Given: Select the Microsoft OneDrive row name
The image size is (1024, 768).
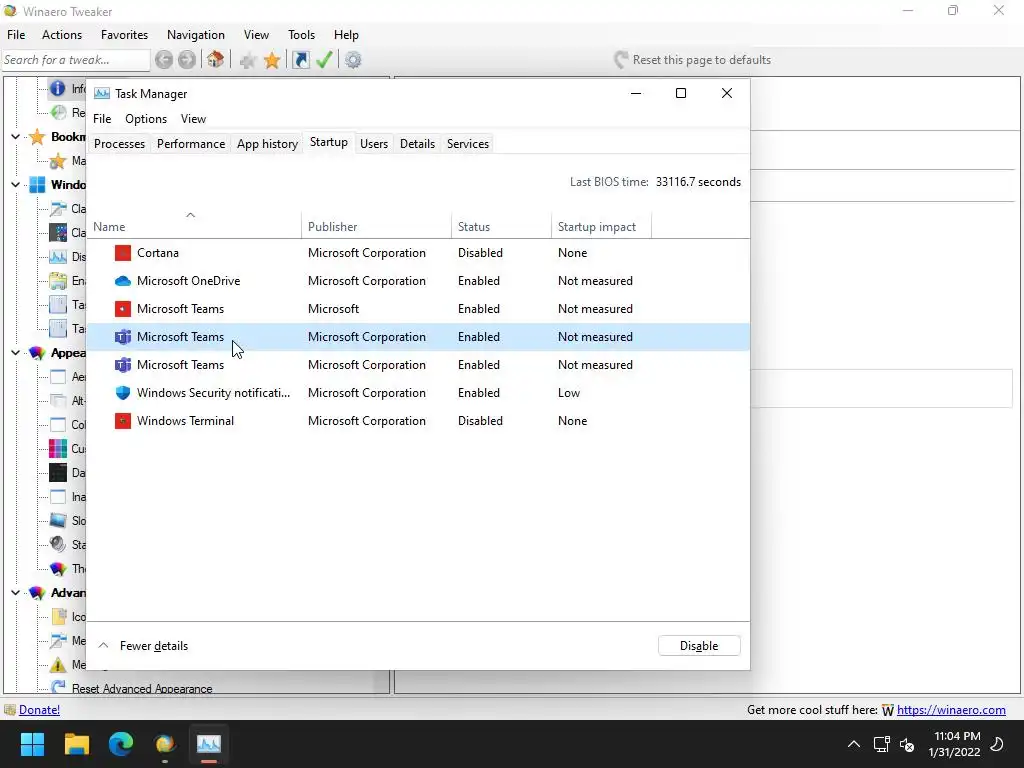Looking at the screenshot, I should 189,281.
